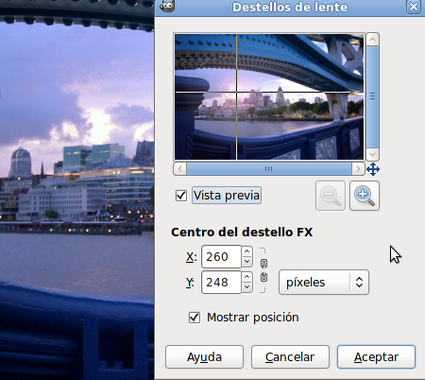Image resolution: width=425 pixels, height=380 pixels.
Task: Open help with the Ayuda button
Action: pos(204,357)
